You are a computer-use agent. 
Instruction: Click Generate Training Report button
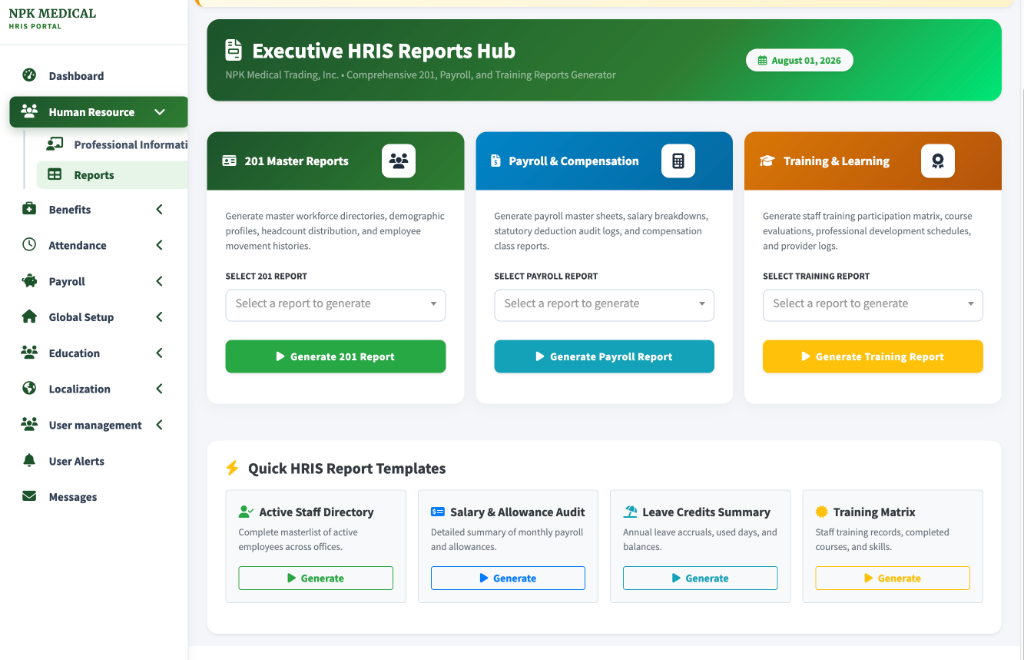pyautogui.click(x=872, y=356)
